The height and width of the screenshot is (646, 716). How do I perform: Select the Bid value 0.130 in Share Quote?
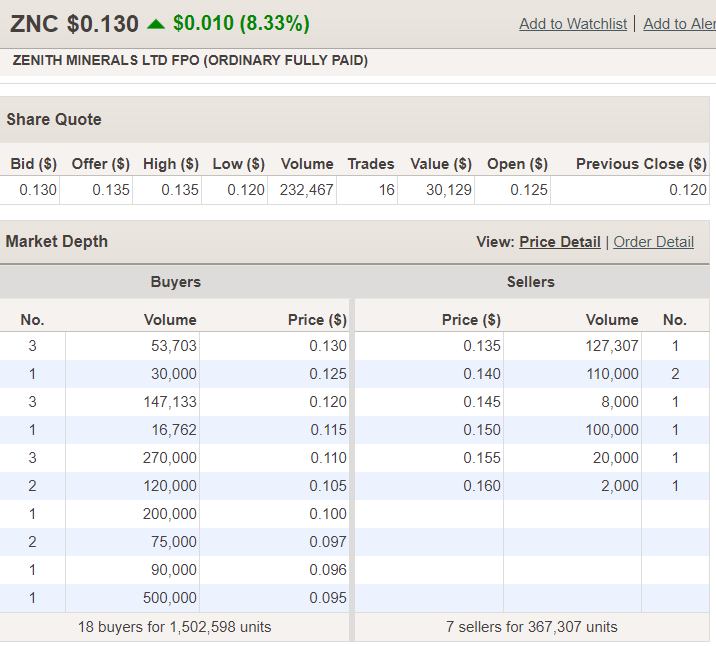(x=38, y=190)
